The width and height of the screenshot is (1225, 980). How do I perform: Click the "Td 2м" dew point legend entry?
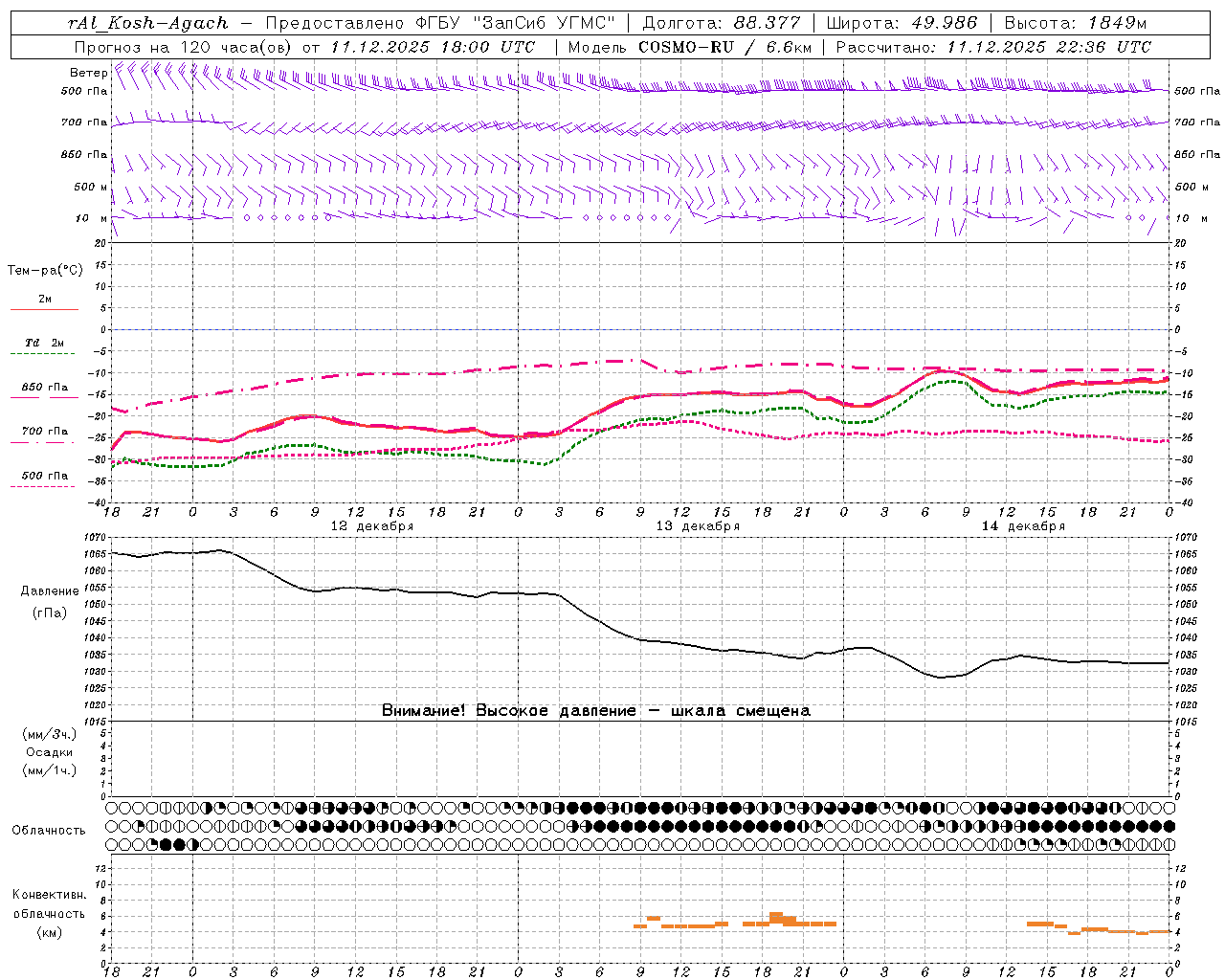click(45, 343)
